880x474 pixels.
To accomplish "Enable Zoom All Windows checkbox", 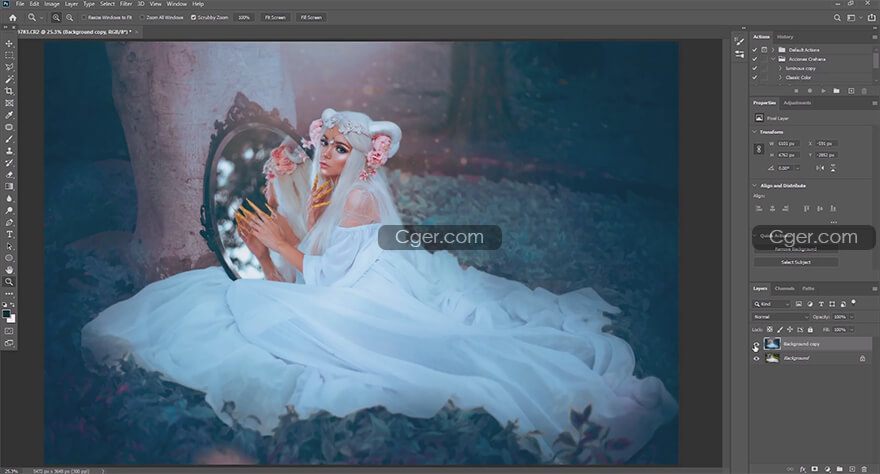I will click(142, 17).
